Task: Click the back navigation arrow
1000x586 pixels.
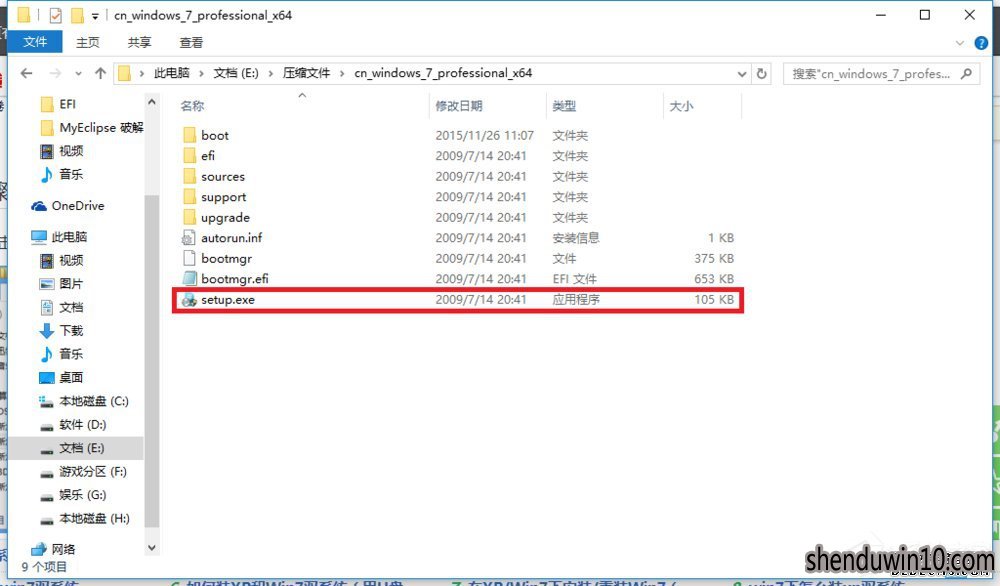Action: coord(26,73)
